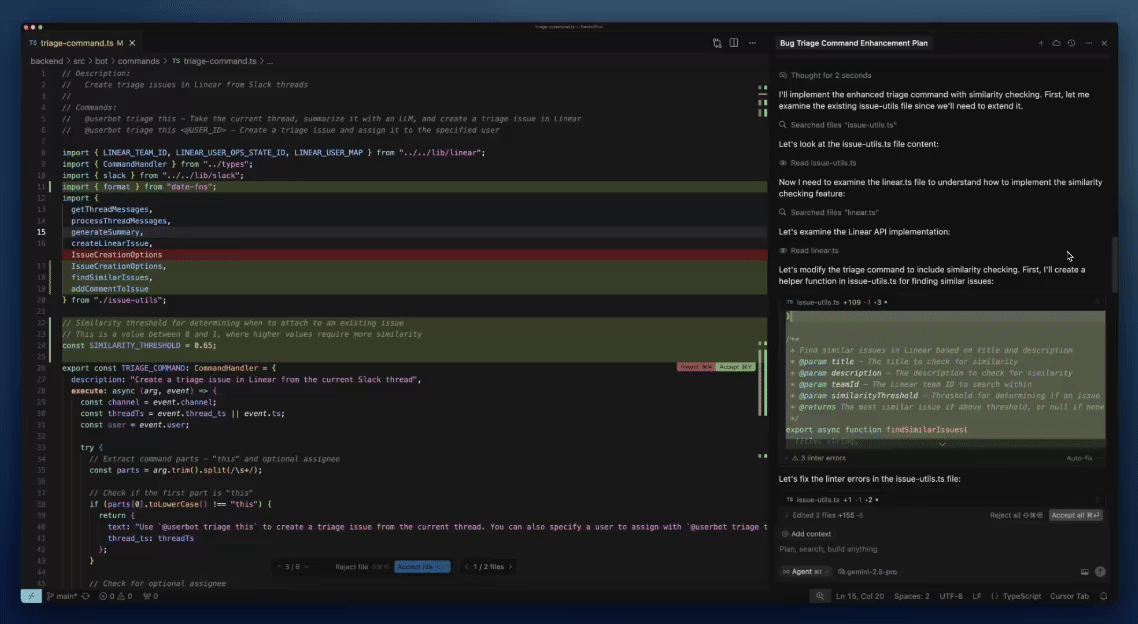Open the gemini-2.5-pro model selector
1138x624 pixels.
867,572
